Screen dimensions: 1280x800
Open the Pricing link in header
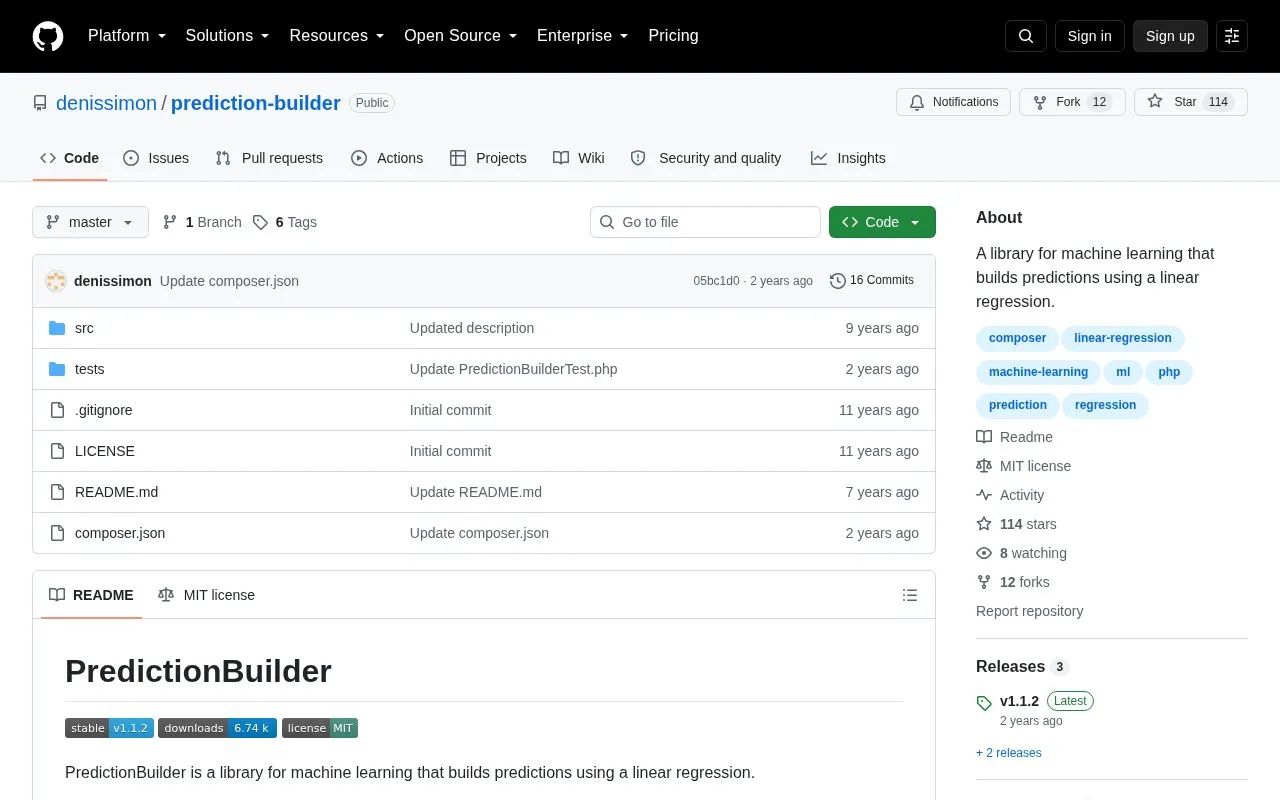[673, 36]
